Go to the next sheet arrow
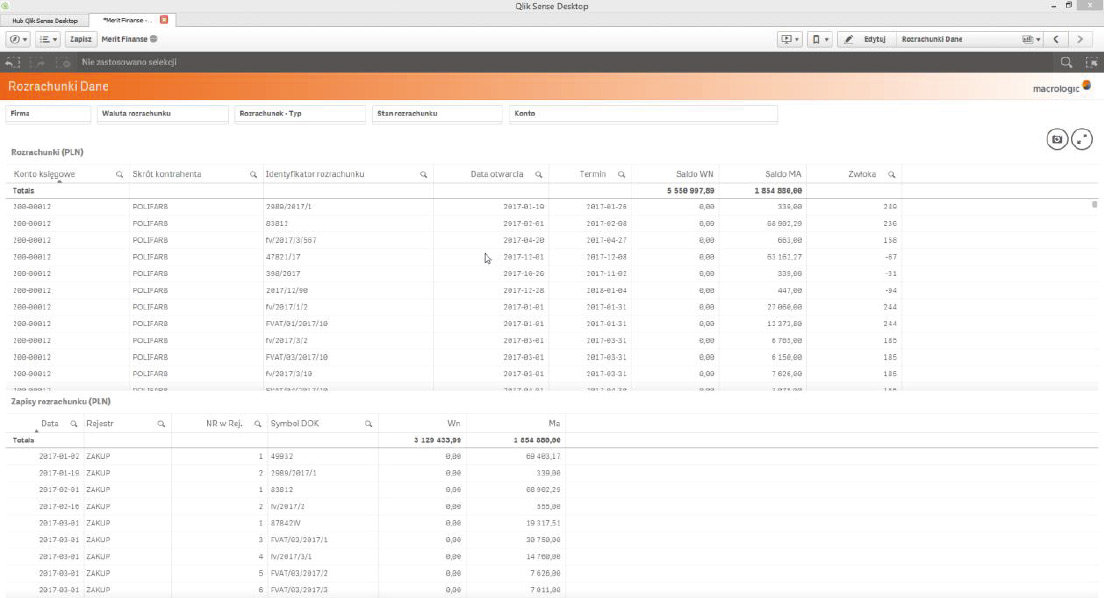Viewport: 1104px width, 598px height. [x=1079, y=39]
